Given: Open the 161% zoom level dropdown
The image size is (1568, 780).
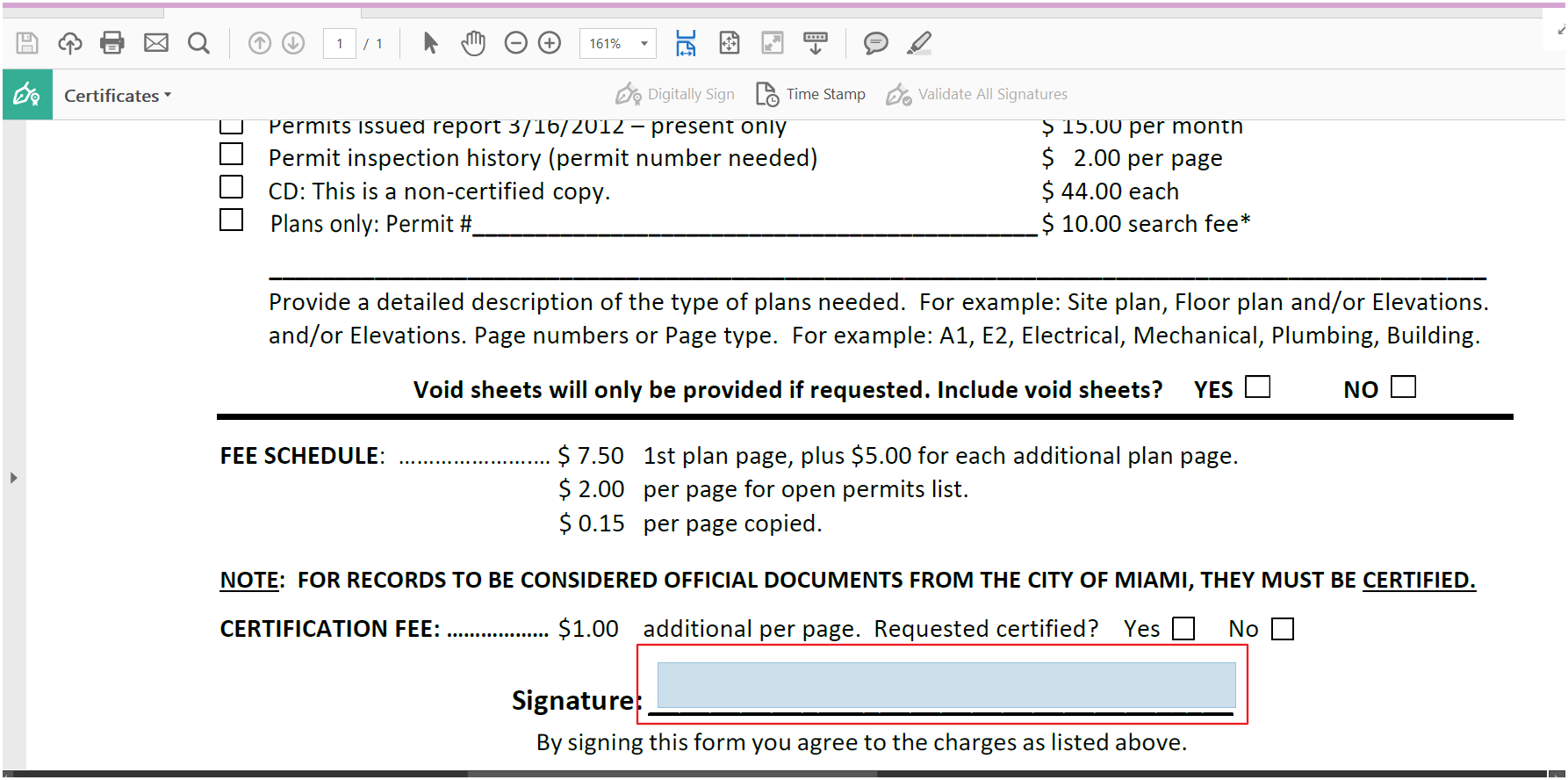Looking at the screenshot, I should point(644,43).
